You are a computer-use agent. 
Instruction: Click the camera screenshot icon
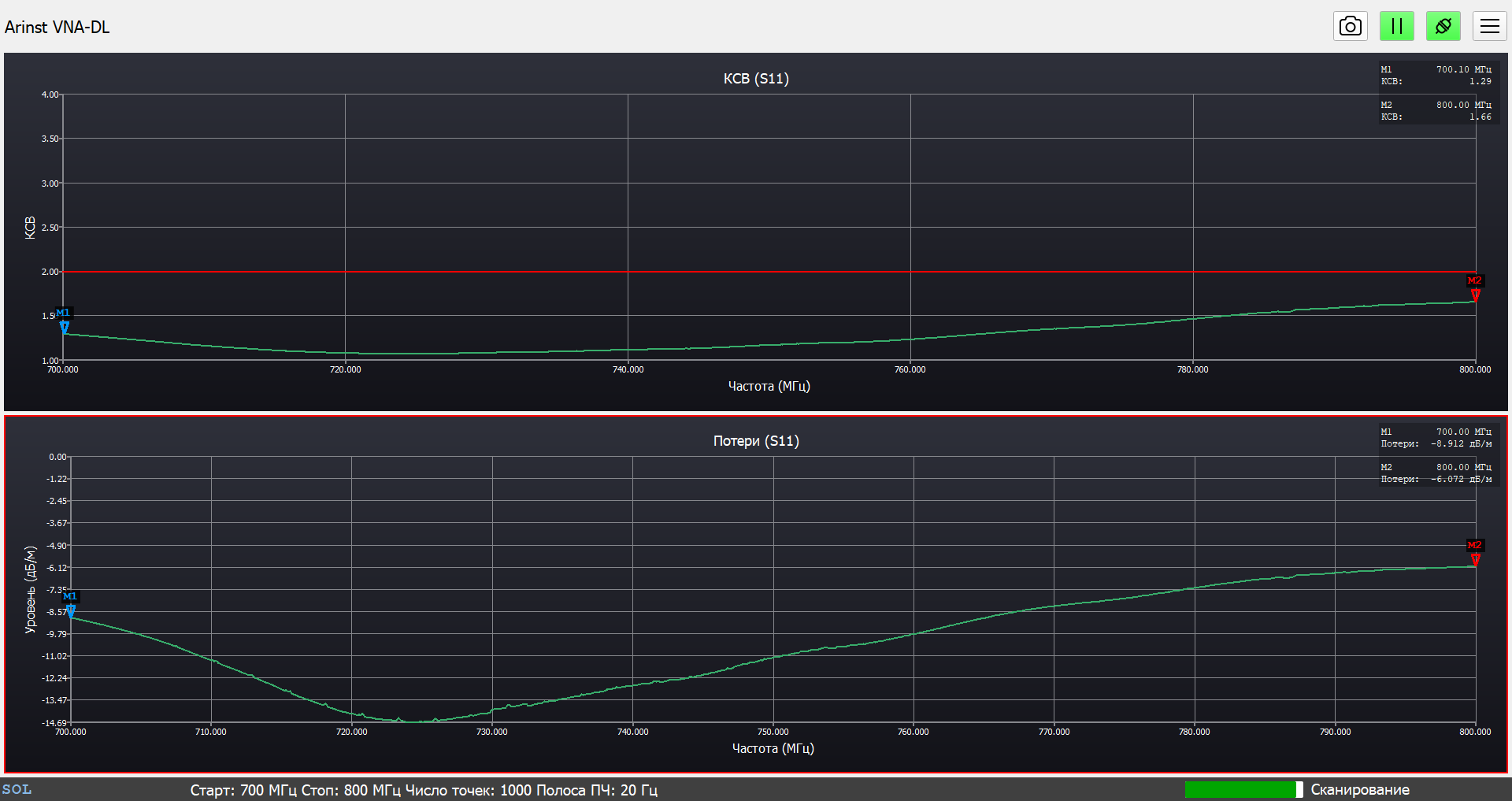pos(1350,26)
